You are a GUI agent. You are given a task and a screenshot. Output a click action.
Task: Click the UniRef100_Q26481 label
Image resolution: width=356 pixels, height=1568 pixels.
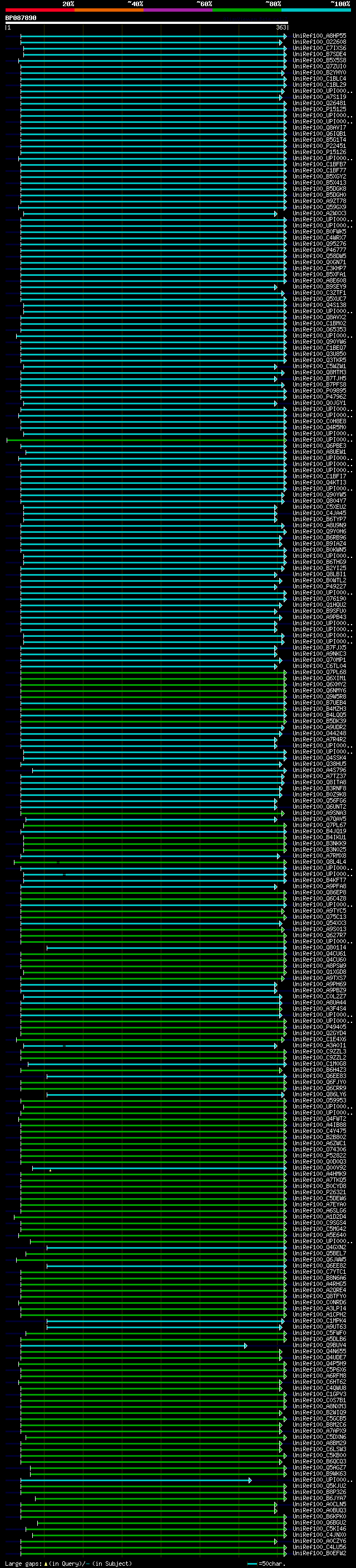319,103
